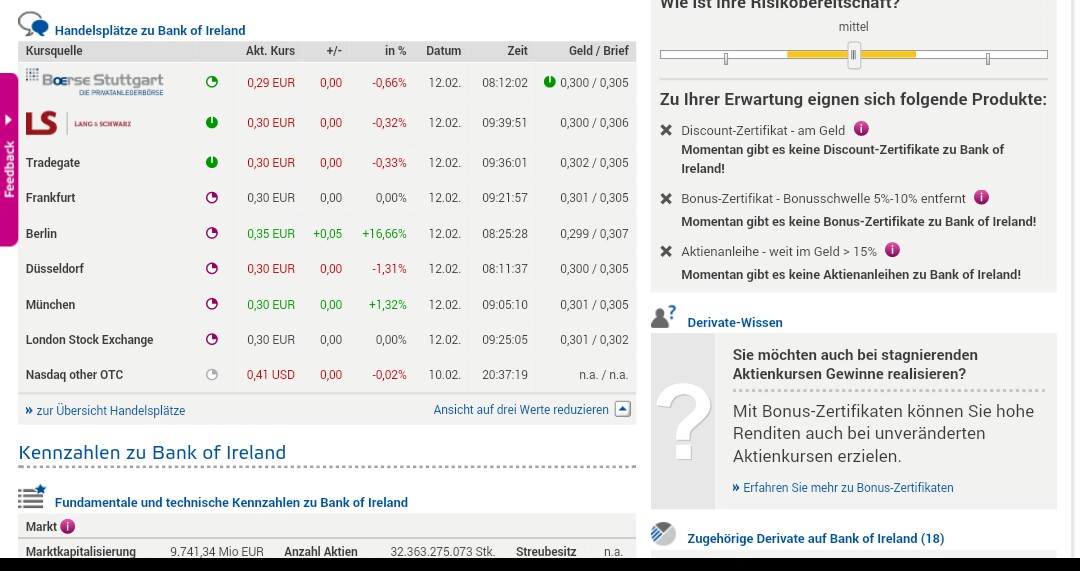The image size is (1080, 571).
Task: Click the -1,31% value in Düsseldorf row
Action: coord(389,269)
